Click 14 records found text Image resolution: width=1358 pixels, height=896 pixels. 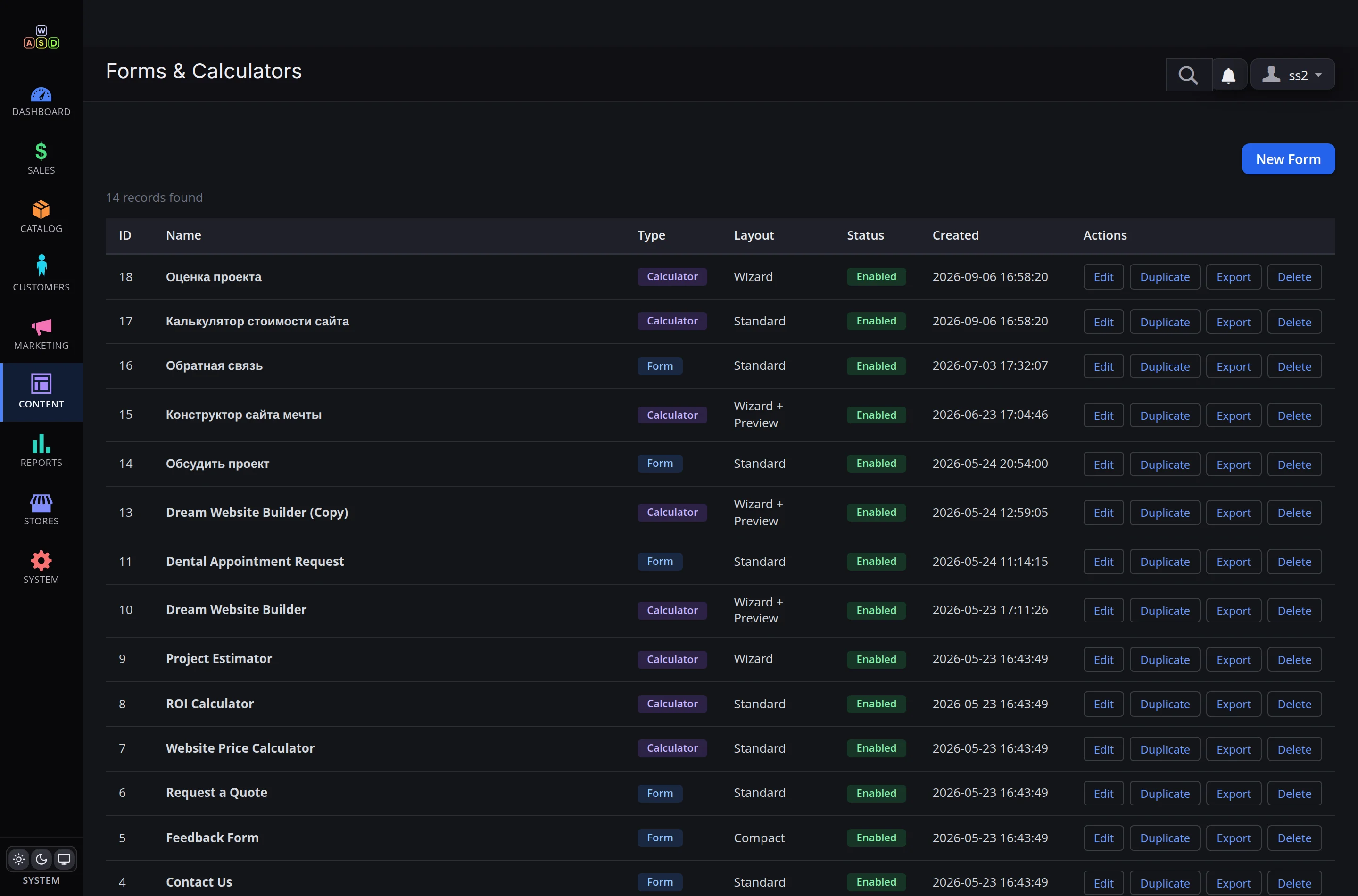point(154,197)
